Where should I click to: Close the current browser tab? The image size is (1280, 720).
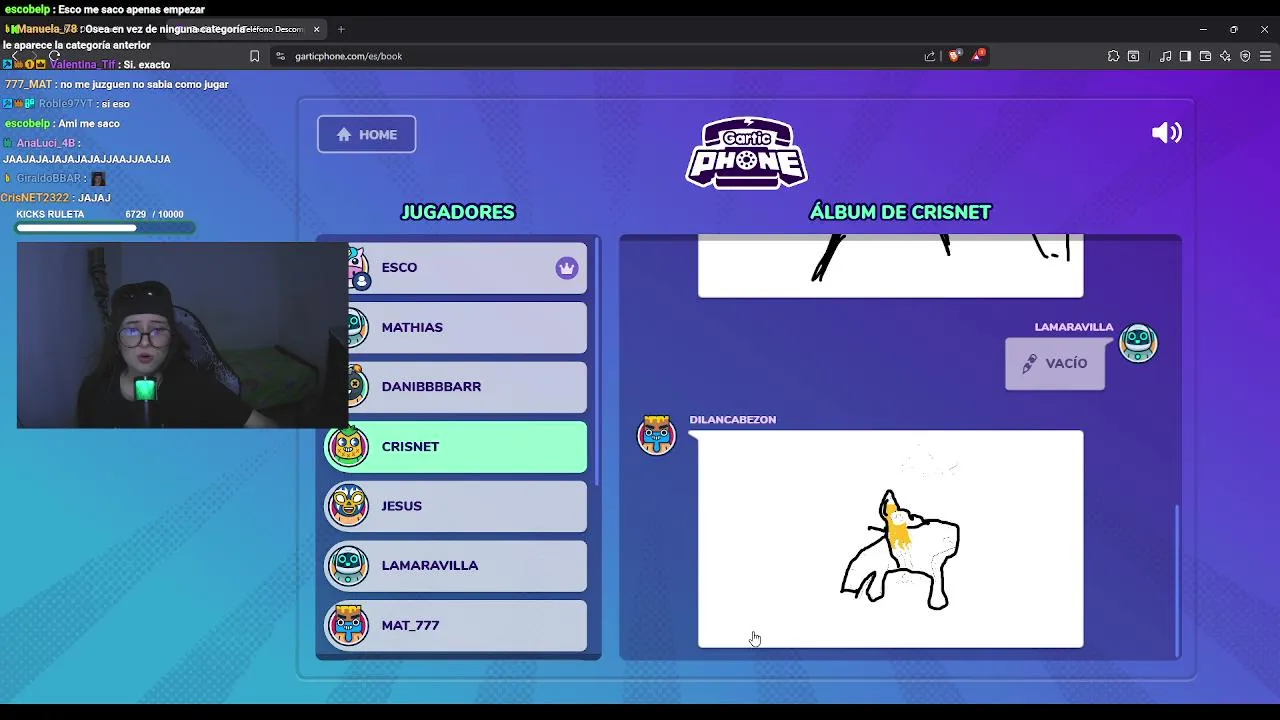316,29
